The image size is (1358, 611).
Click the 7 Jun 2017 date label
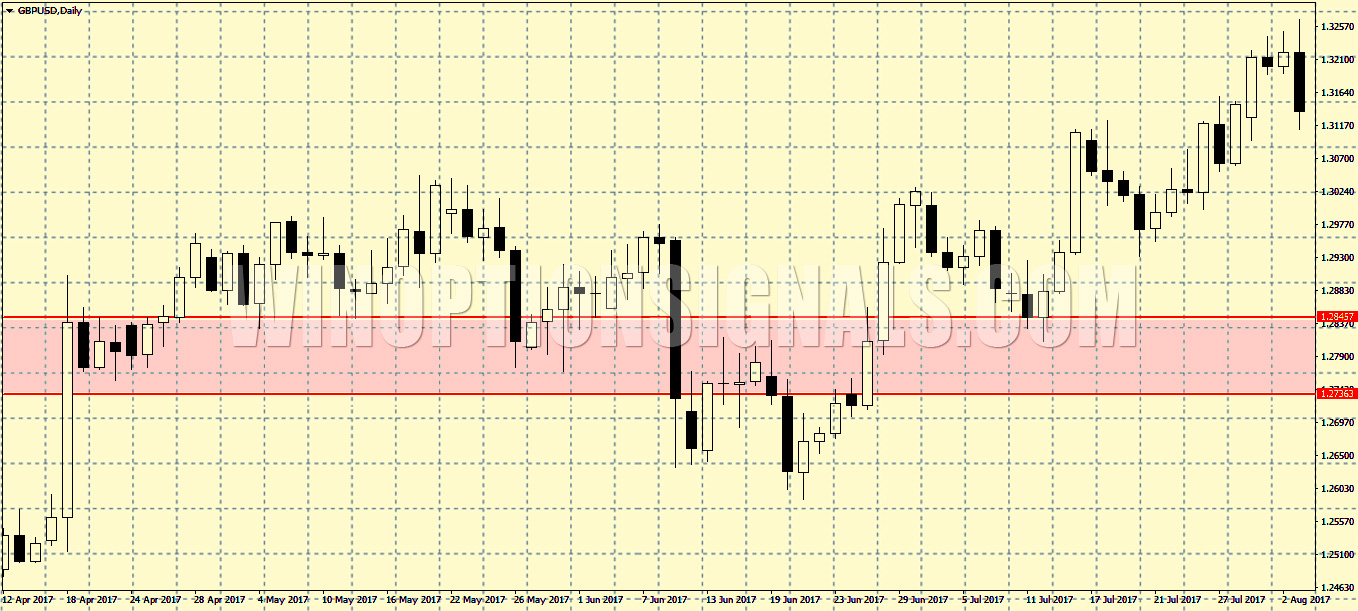(x=663, y=600)
